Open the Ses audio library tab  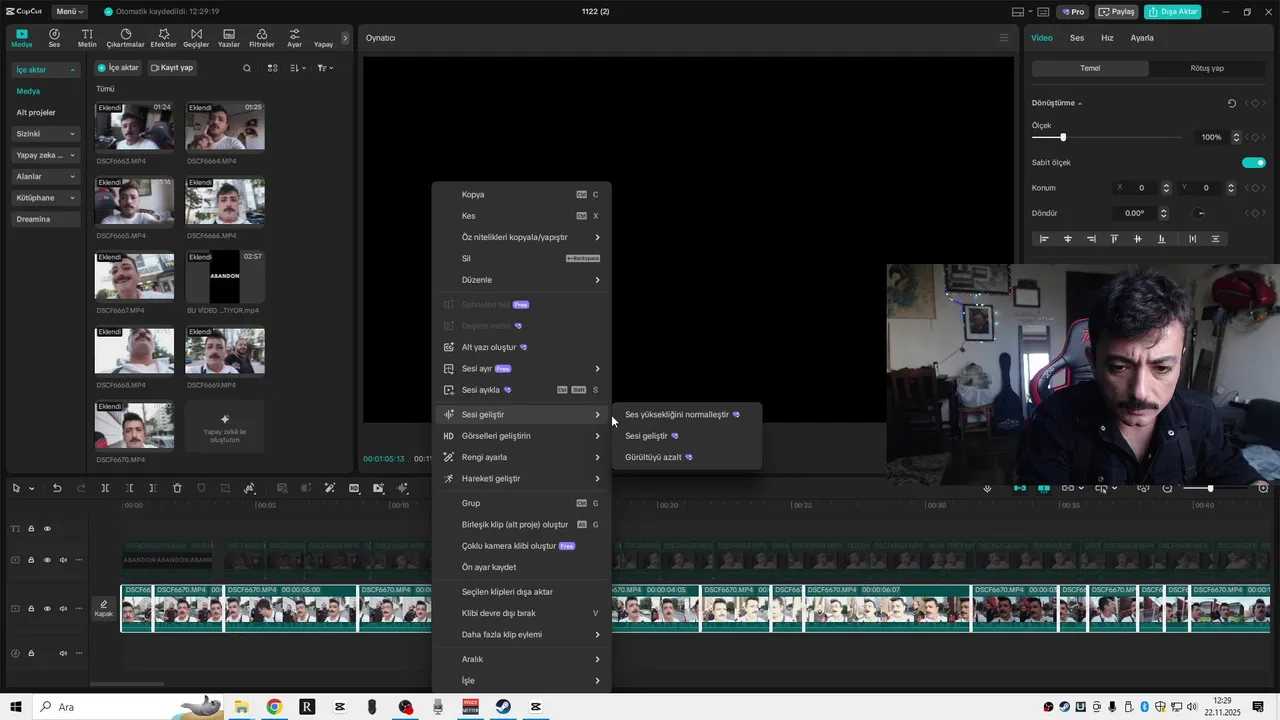[54, 38]
